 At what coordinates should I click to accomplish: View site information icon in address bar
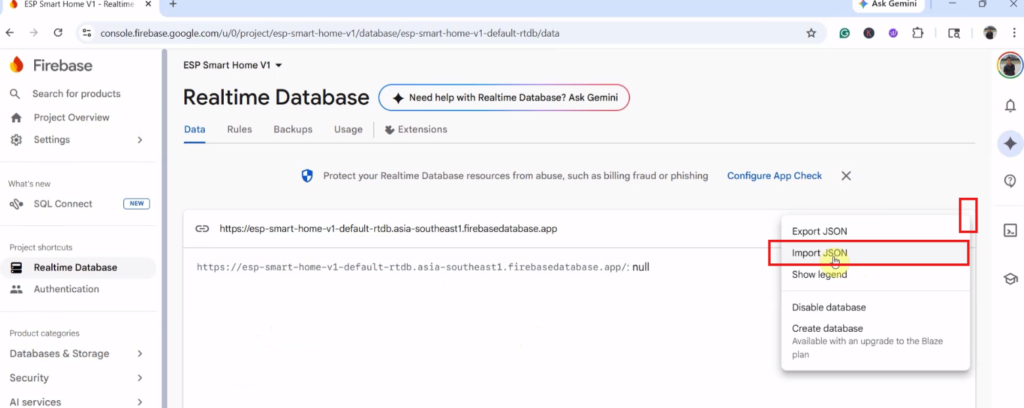86,33
